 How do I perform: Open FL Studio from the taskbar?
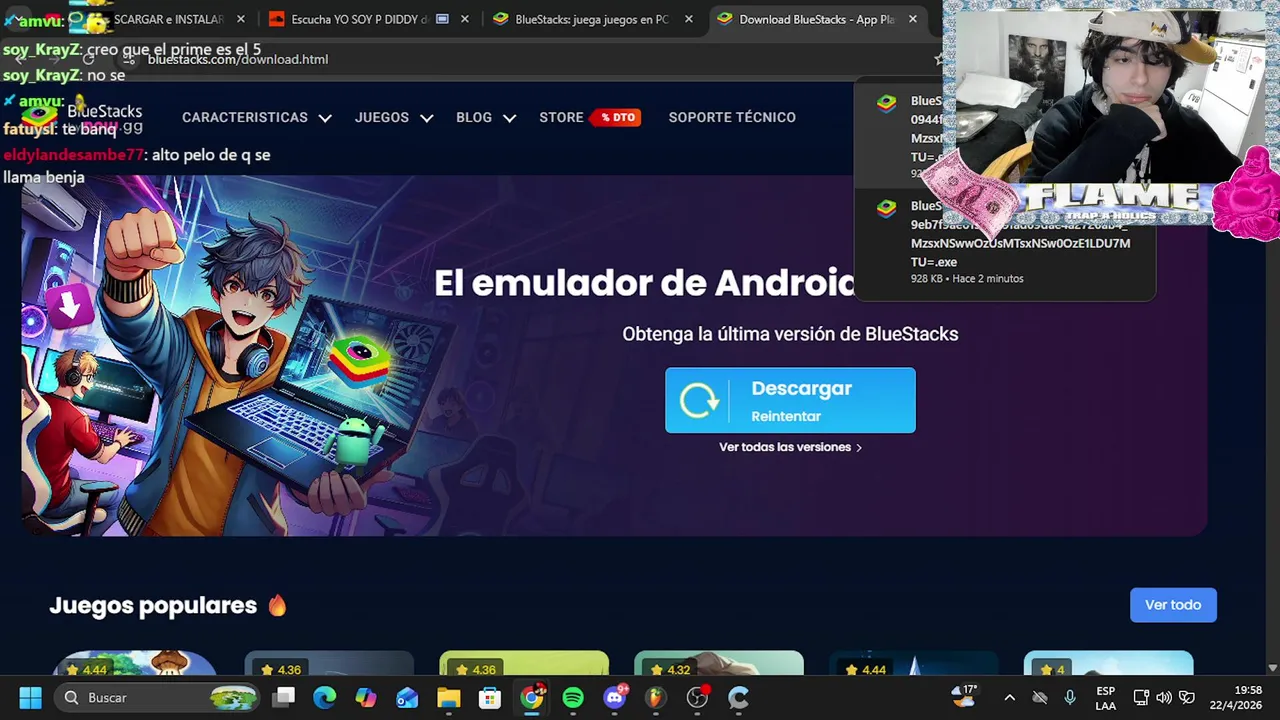[655, 698]
